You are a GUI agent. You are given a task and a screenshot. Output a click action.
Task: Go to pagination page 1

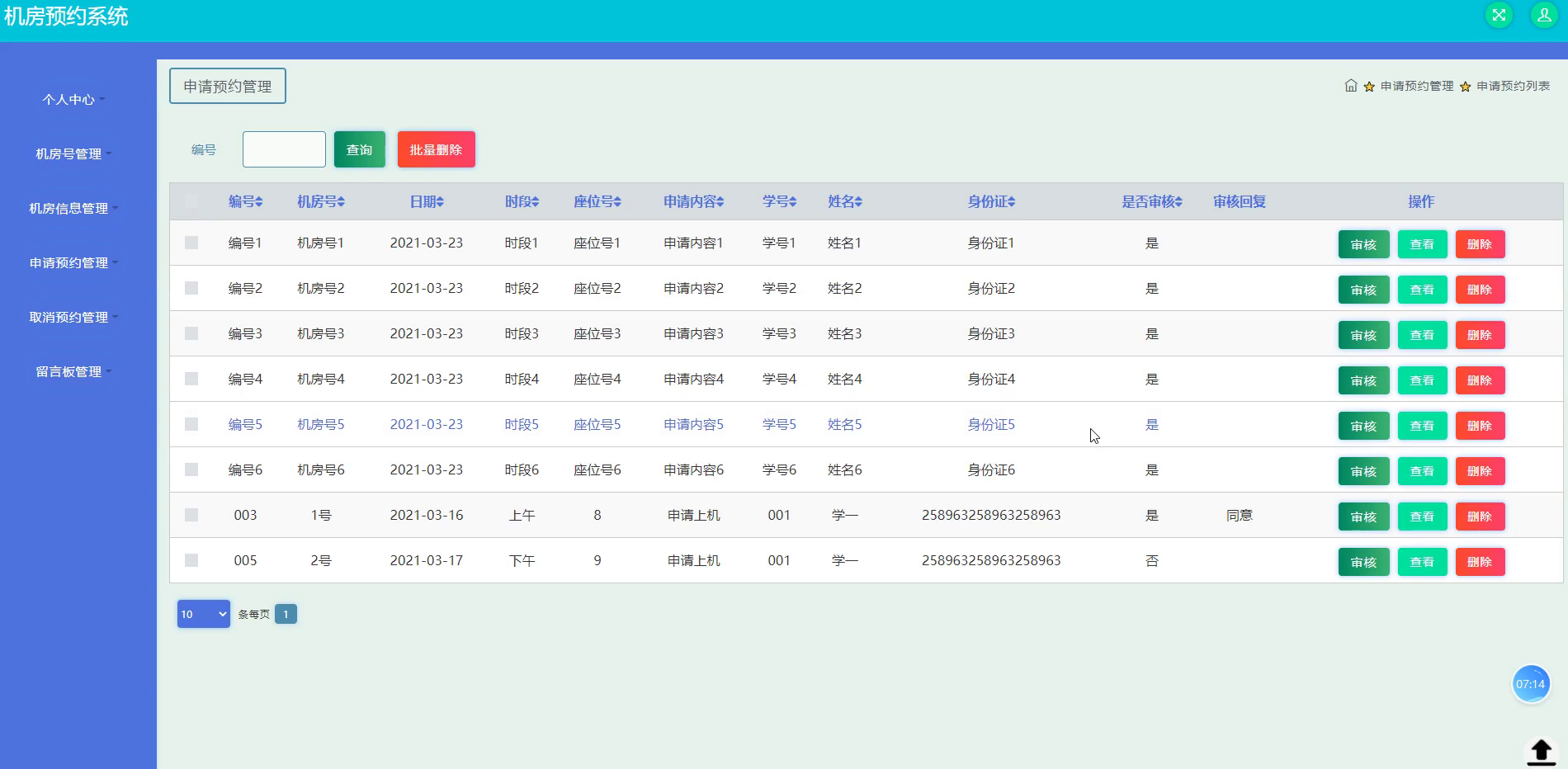pos(286,614)
